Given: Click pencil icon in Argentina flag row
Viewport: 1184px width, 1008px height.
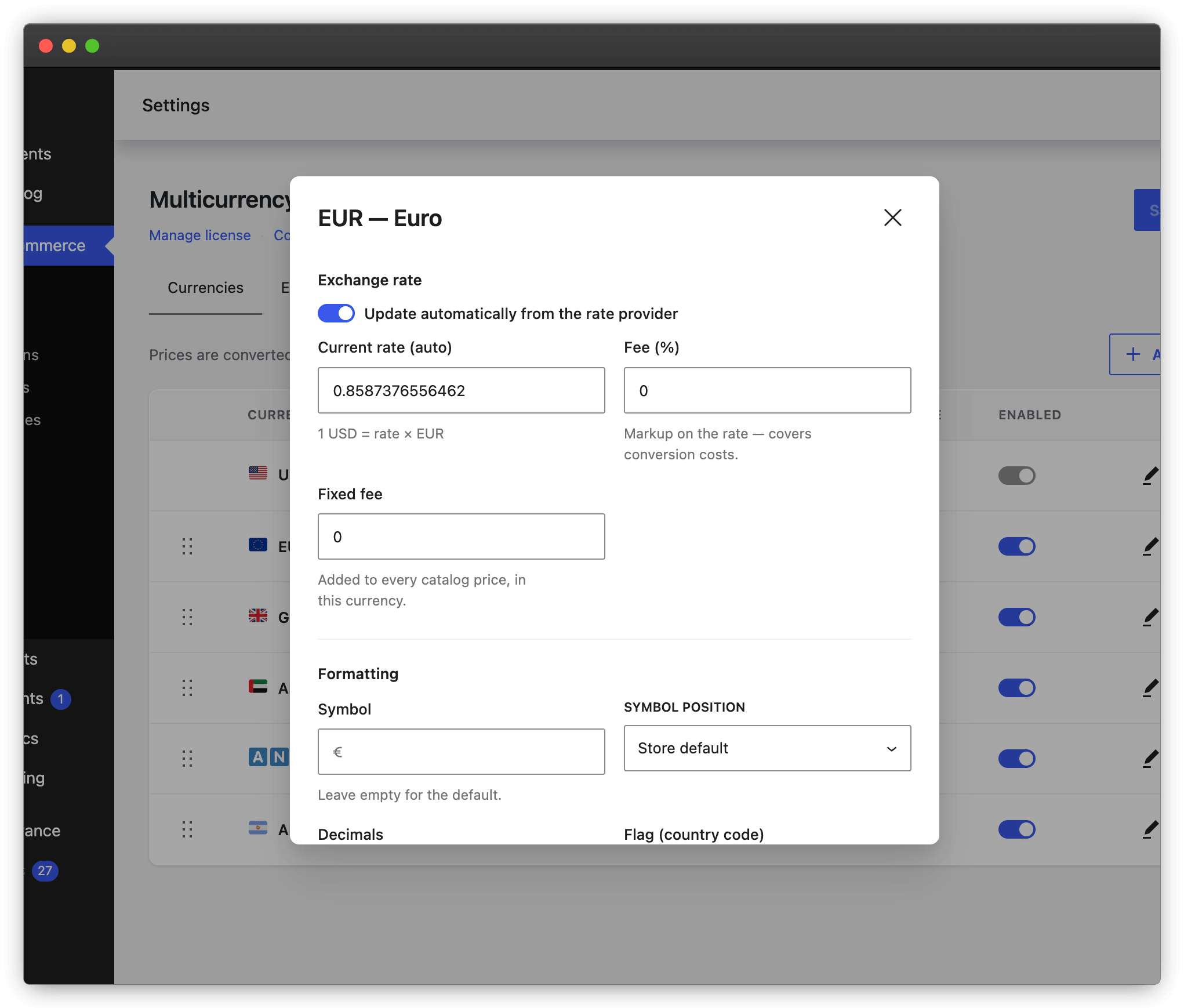Looking at the screenshot, I should [1150, 829].
